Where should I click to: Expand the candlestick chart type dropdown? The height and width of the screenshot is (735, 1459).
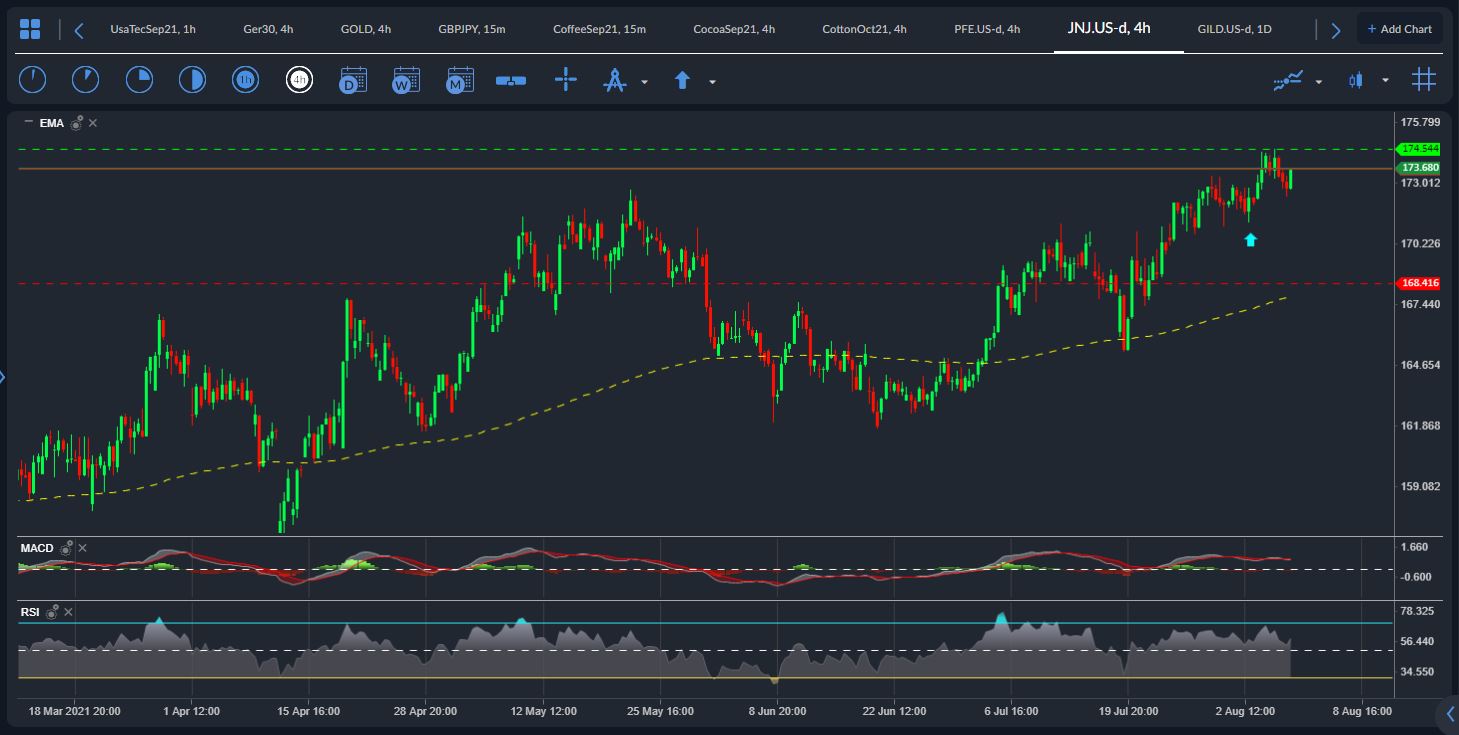(1385, 81)
